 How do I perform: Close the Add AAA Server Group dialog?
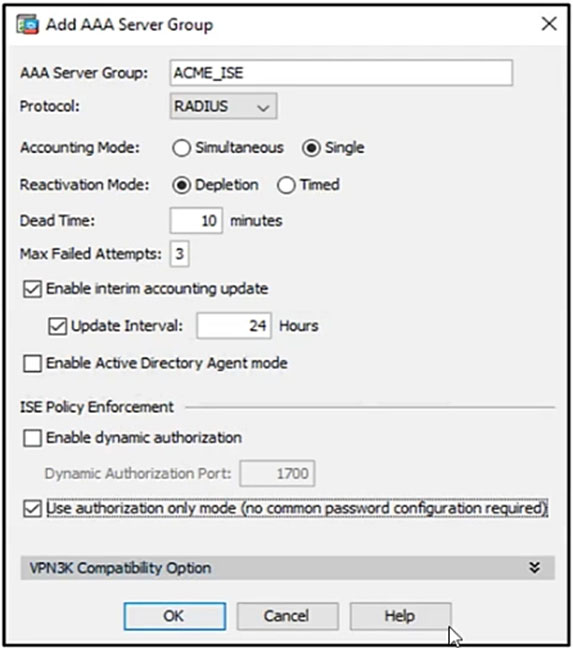pos(549,24)
